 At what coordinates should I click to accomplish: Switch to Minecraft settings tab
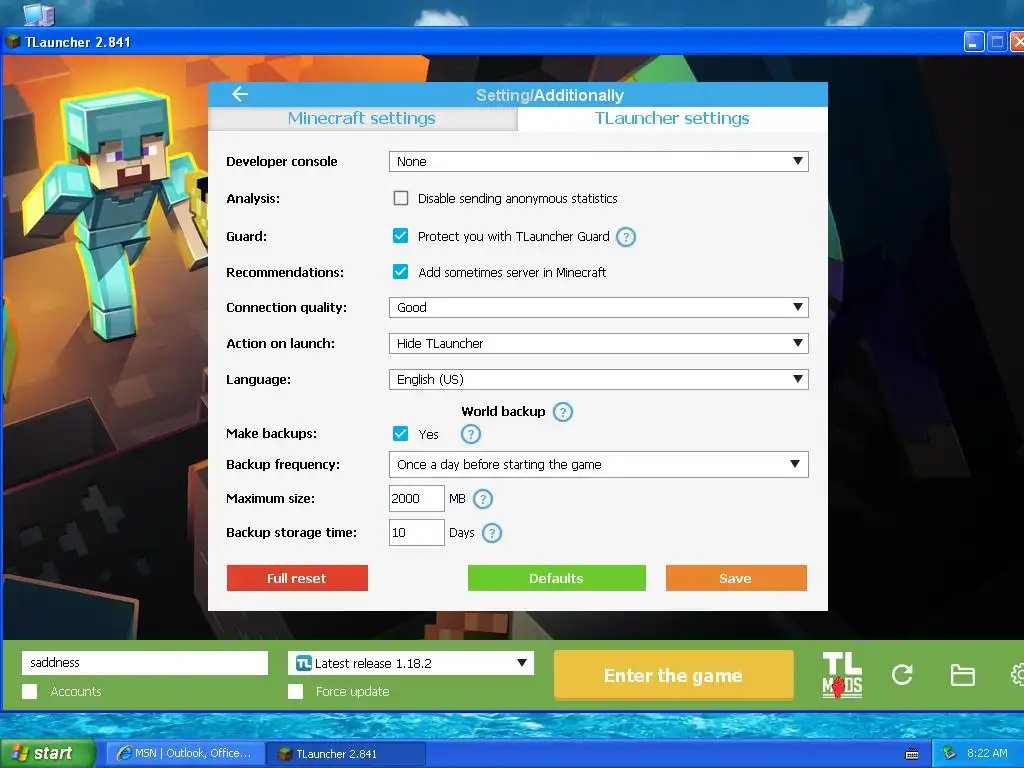click(x=362, y=118)
